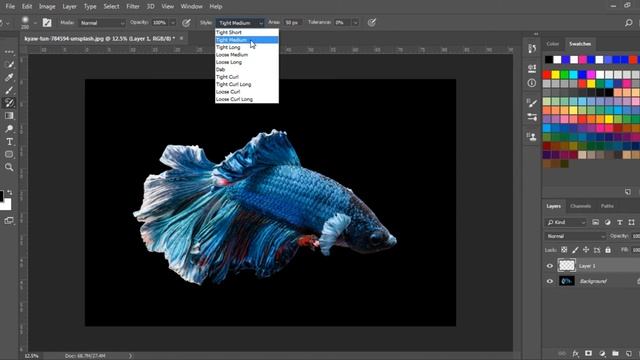Open the Filter menu

[x=133, y=7]
